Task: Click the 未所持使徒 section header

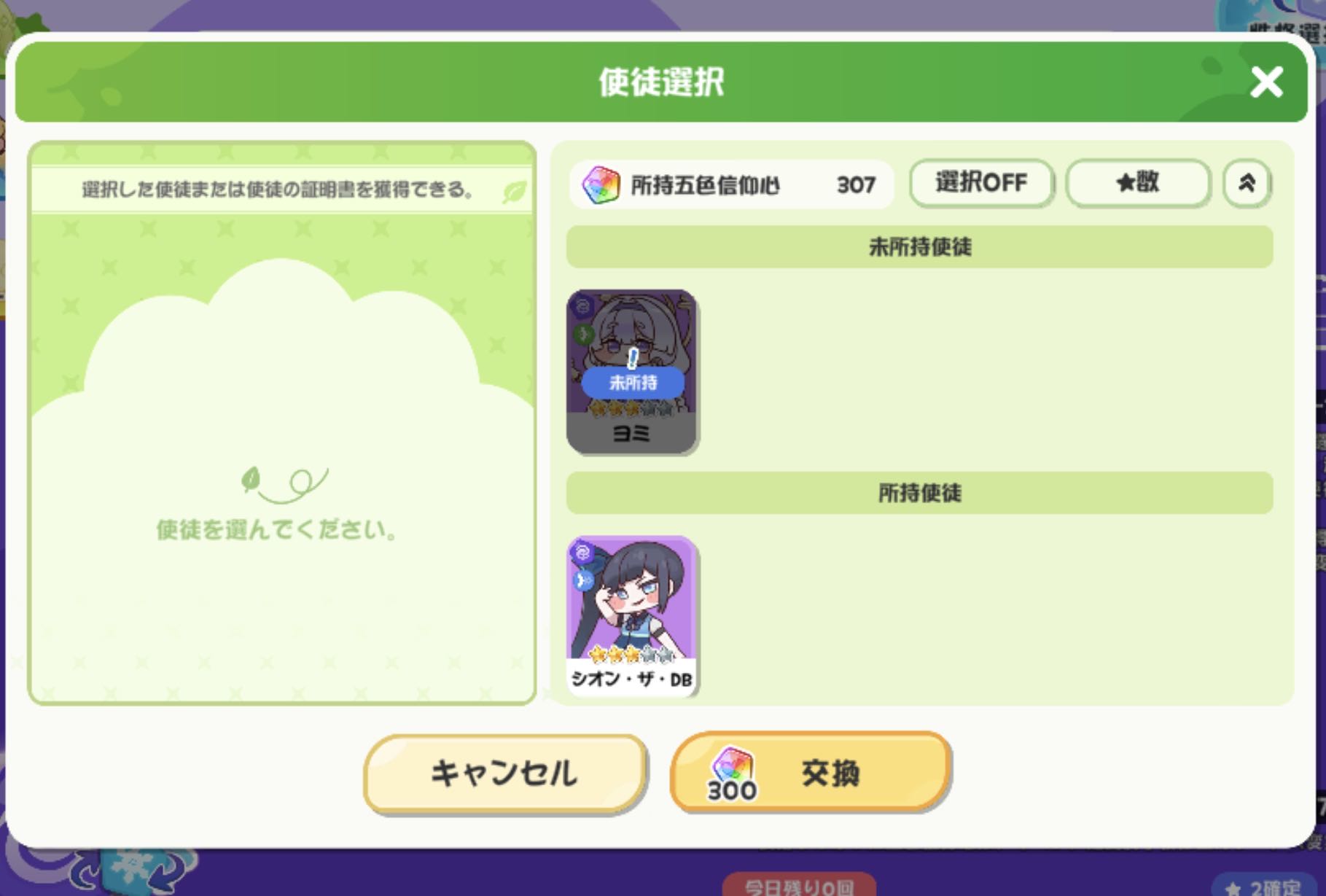Action: 919,247
